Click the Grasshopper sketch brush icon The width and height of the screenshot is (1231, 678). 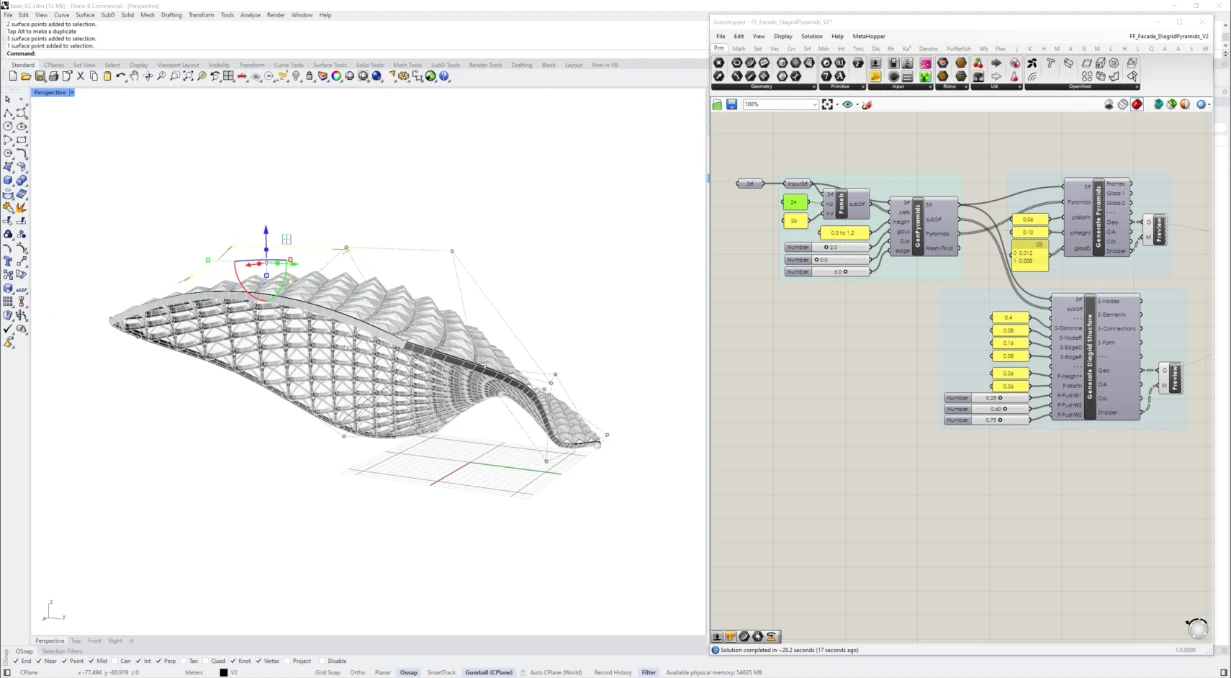867,104
